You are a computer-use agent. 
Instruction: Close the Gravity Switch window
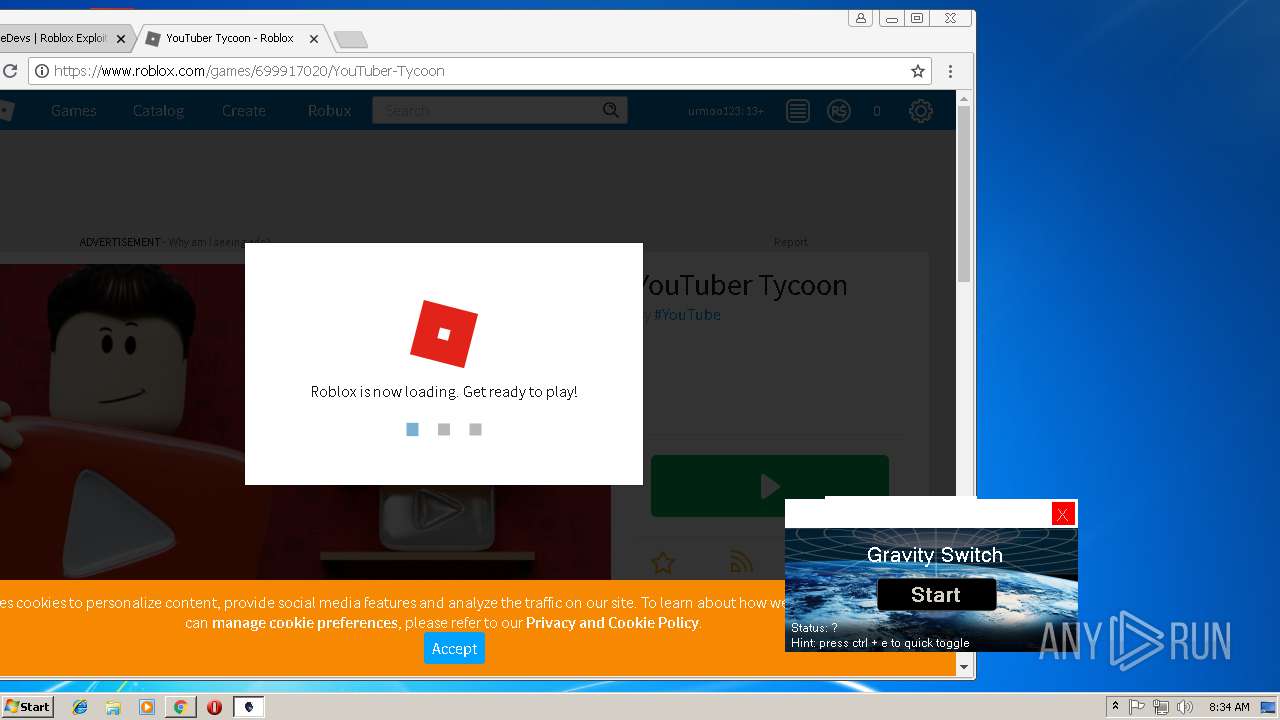[x=1063, y=514]
